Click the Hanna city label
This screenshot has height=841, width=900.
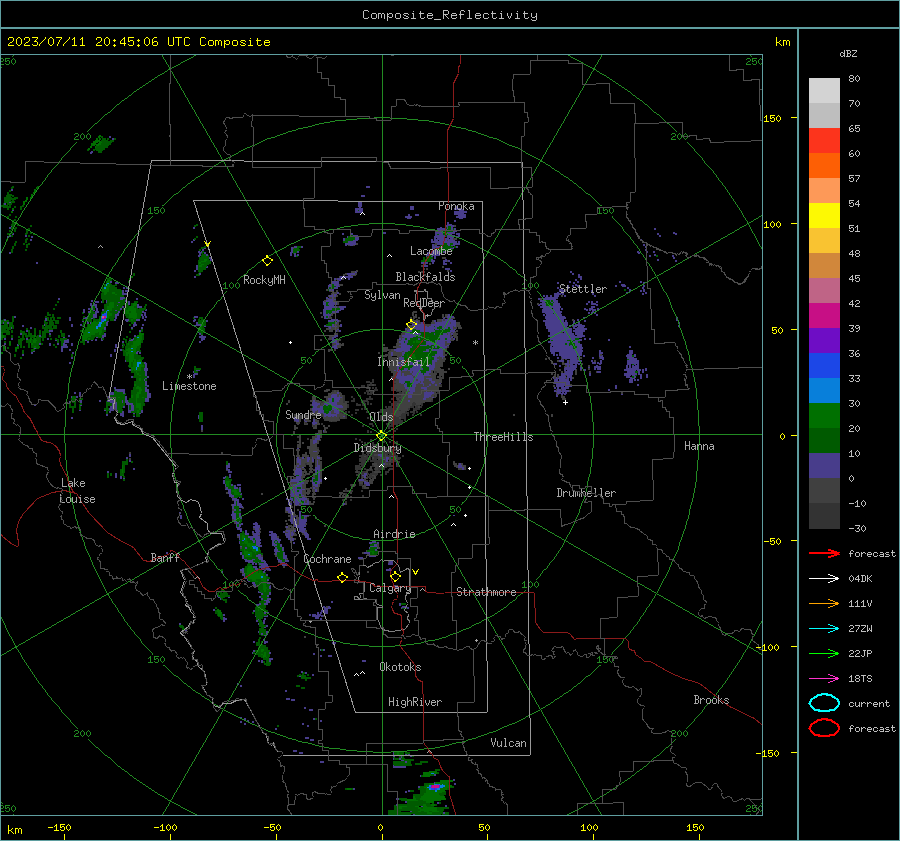699,446
